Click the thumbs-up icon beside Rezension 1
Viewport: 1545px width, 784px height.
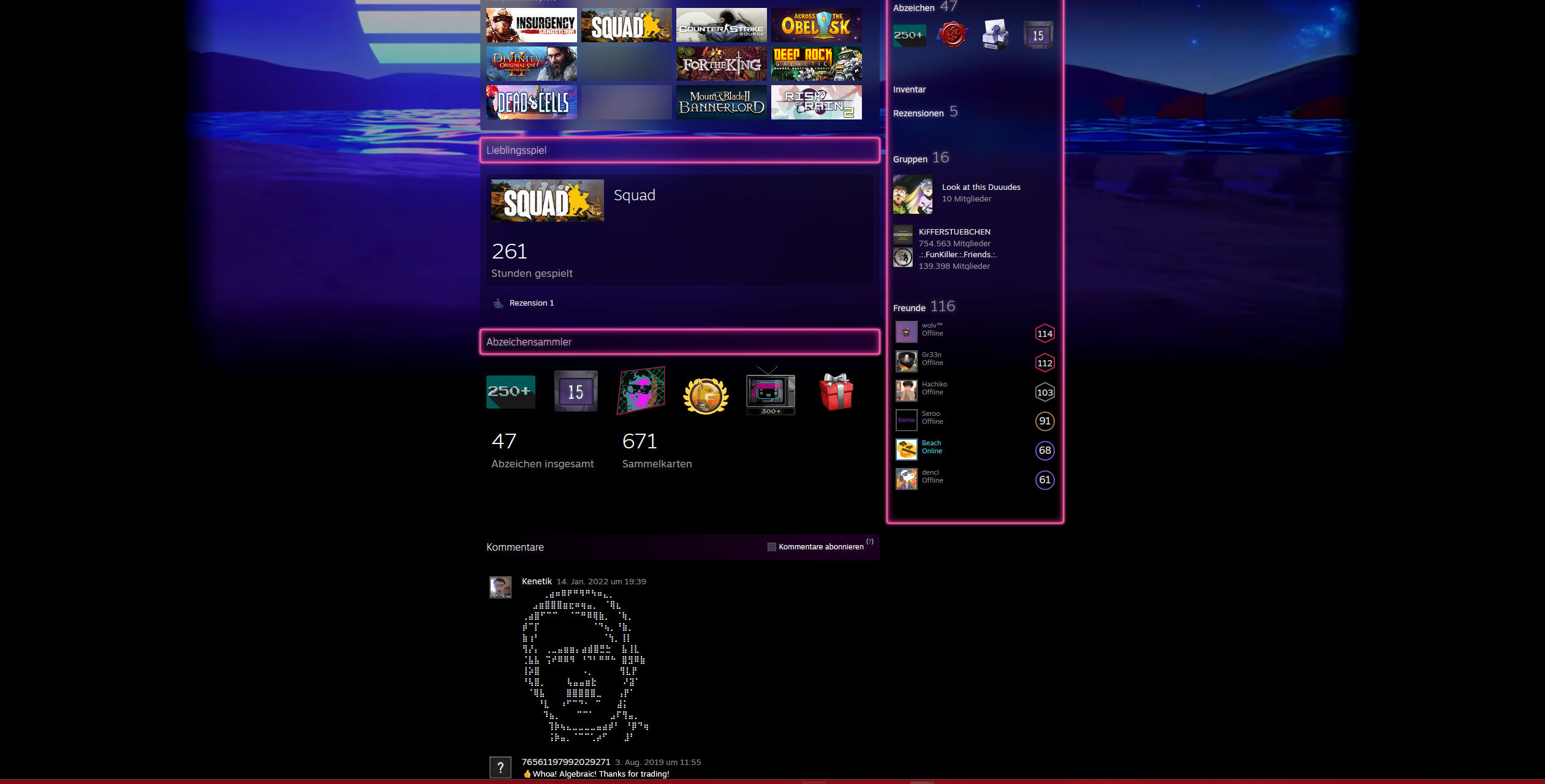click(x=498, y=303)
